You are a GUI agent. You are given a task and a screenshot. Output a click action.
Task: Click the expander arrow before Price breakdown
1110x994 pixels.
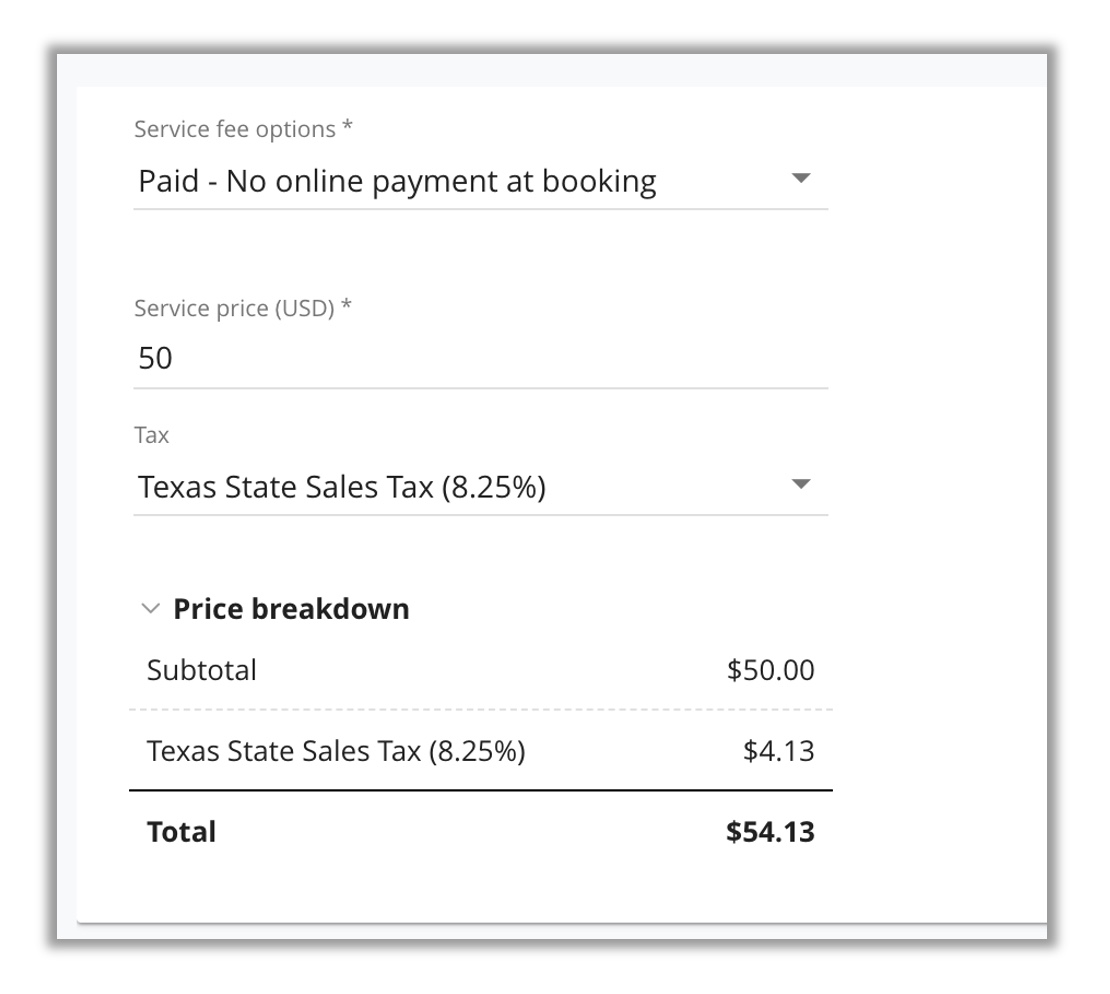150,607
